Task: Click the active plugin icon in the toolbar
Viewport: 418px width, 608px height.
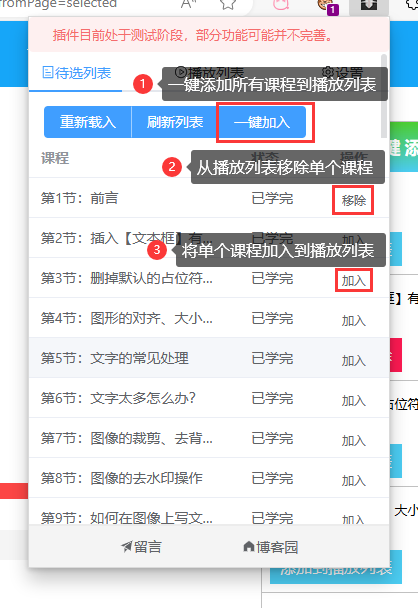Action: (369, 7)
